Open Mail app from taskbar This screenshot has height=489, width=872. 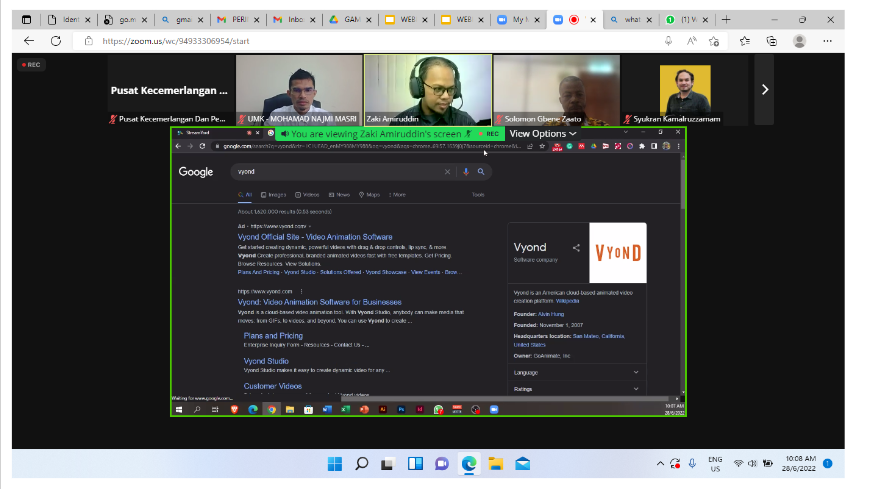pos(522,464)
